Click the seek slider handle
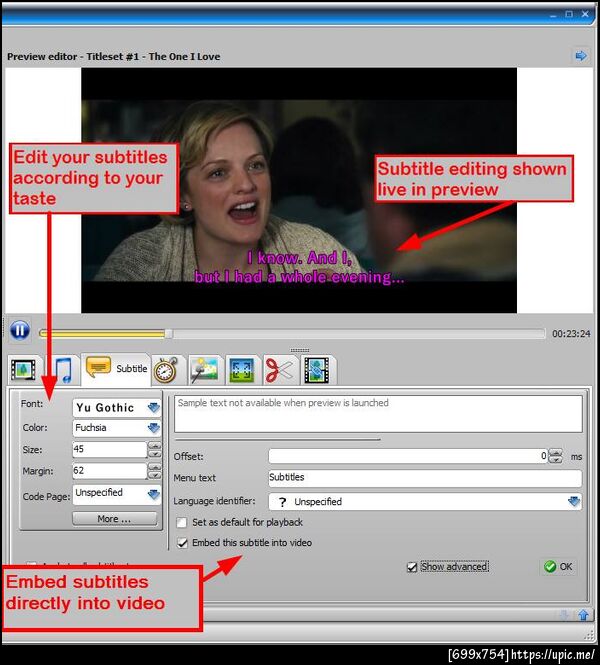Screen dimensions: 600x665 [x=169, y=334]
